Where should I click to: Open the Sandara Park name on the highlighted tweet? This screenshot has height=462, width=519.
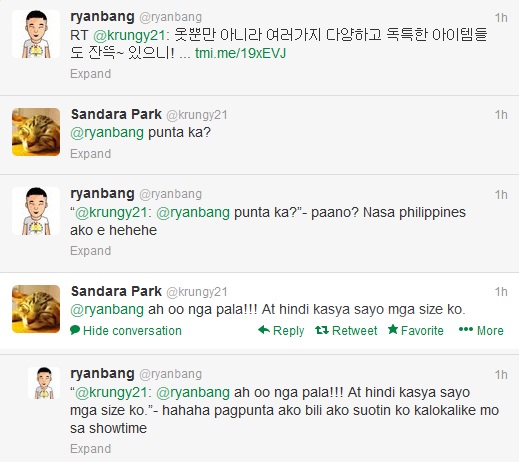[116, 291]
